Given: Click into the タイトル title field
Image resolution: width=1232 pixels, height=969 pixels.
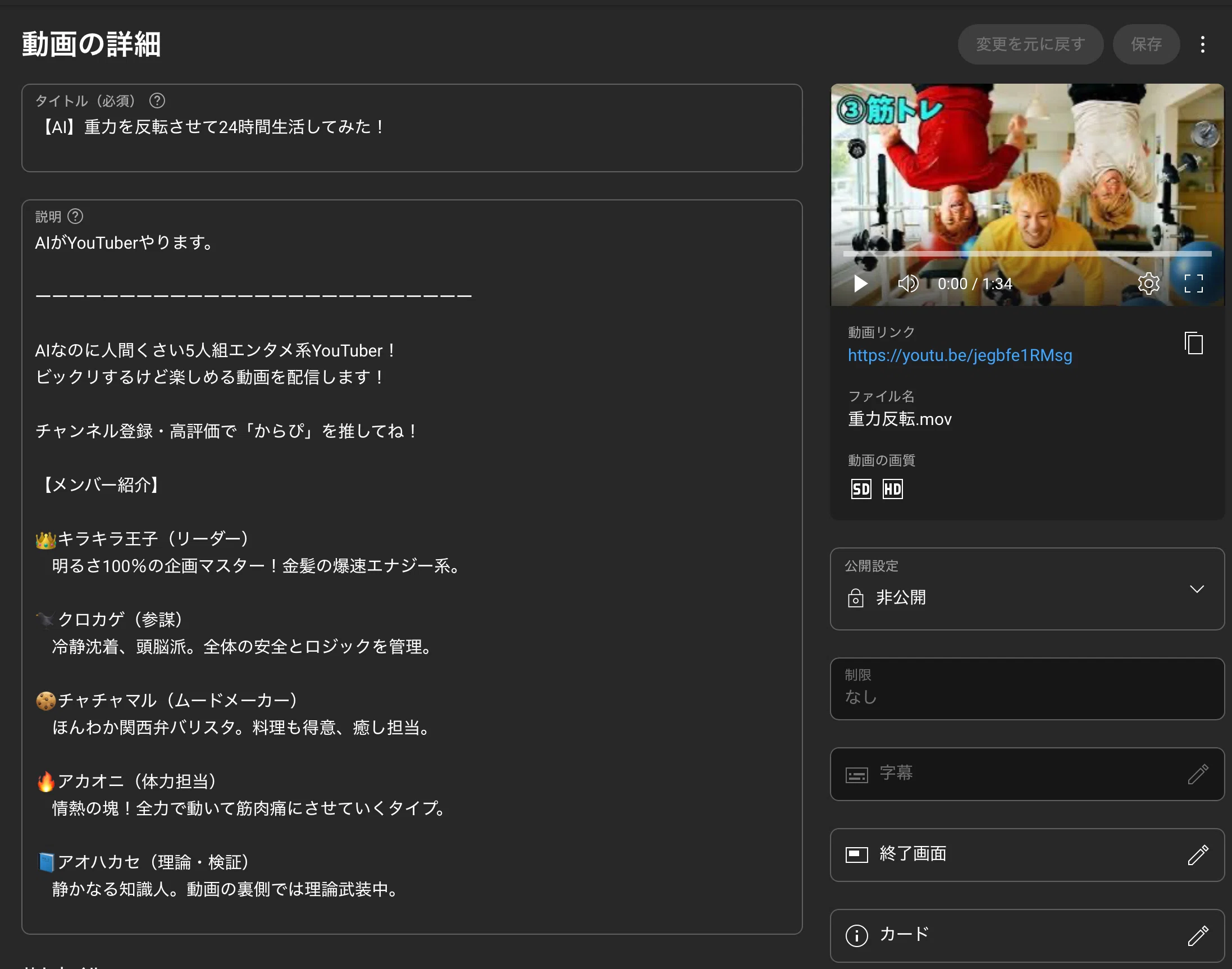Looking at the screenshot, I should [412, 127].
